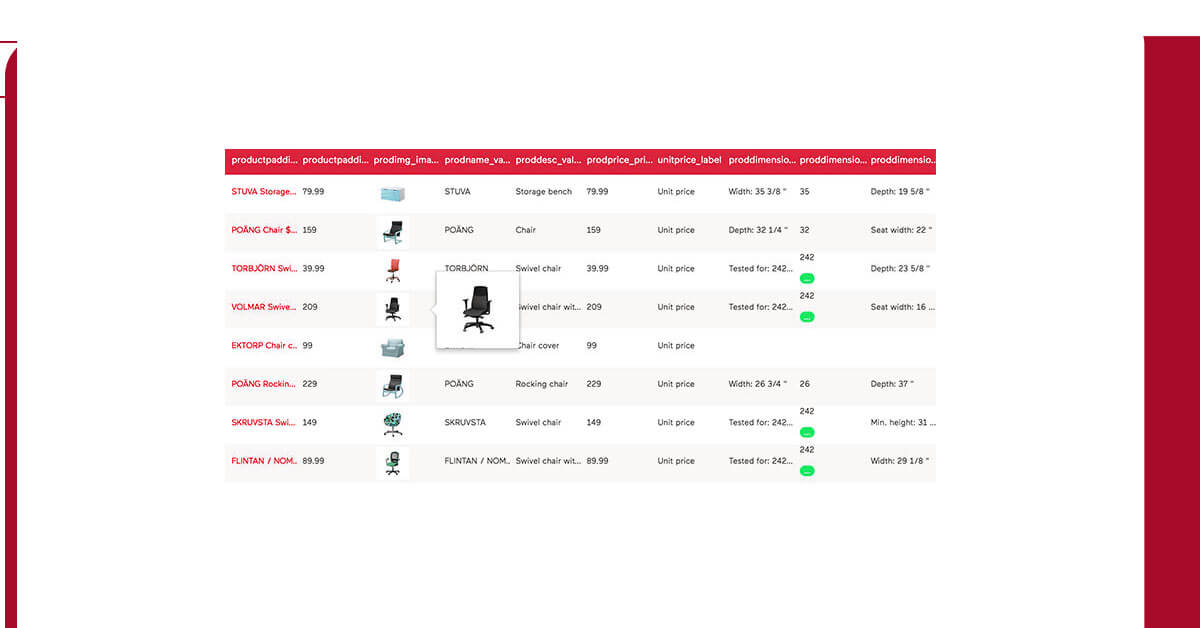Select the prodname_va... column header
1200x628 pixels.
[x=477, y=160]
